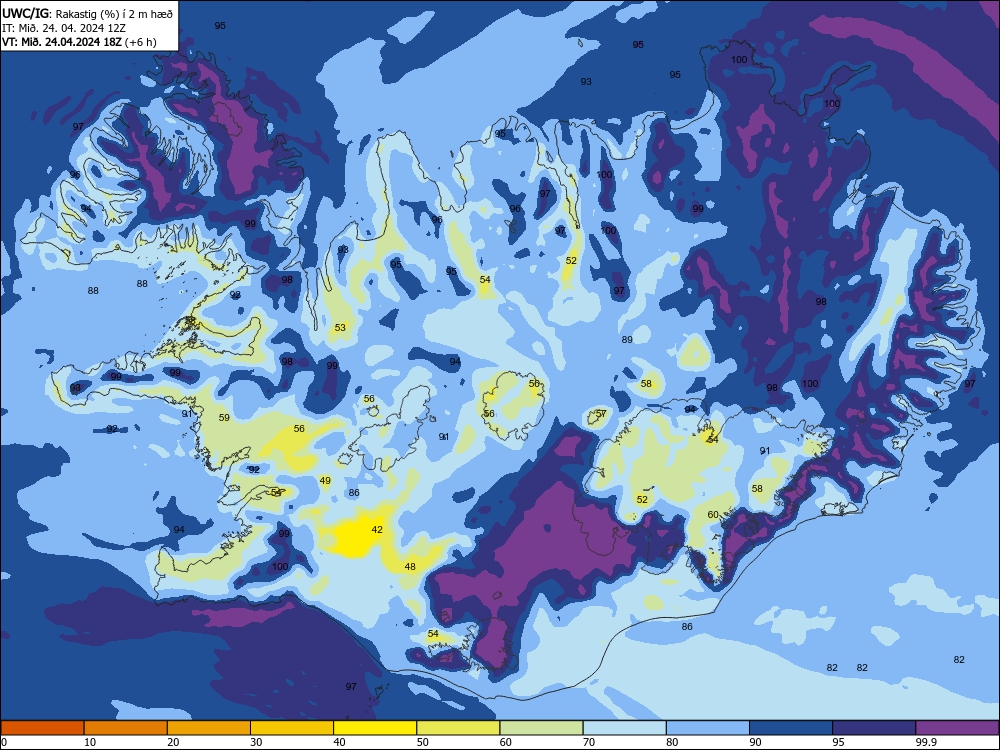This screenshot has height=750, width=1000.
Task: Click the 0–10 dark orange legend swatch
Action: click(x=42, y=728)
